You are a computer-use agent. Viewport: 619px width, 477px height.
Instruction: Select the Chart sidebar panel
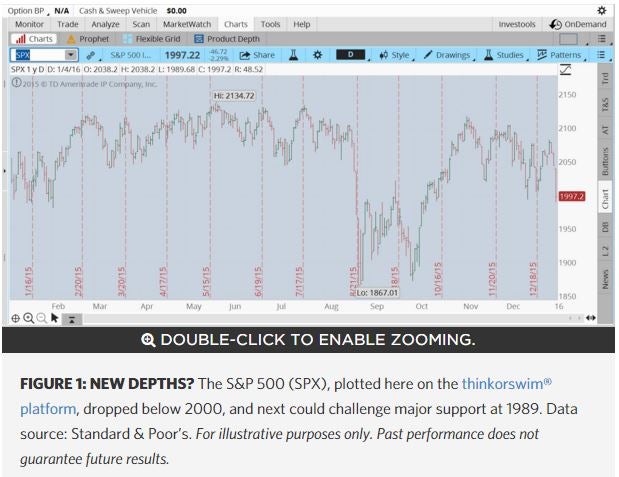604,199
